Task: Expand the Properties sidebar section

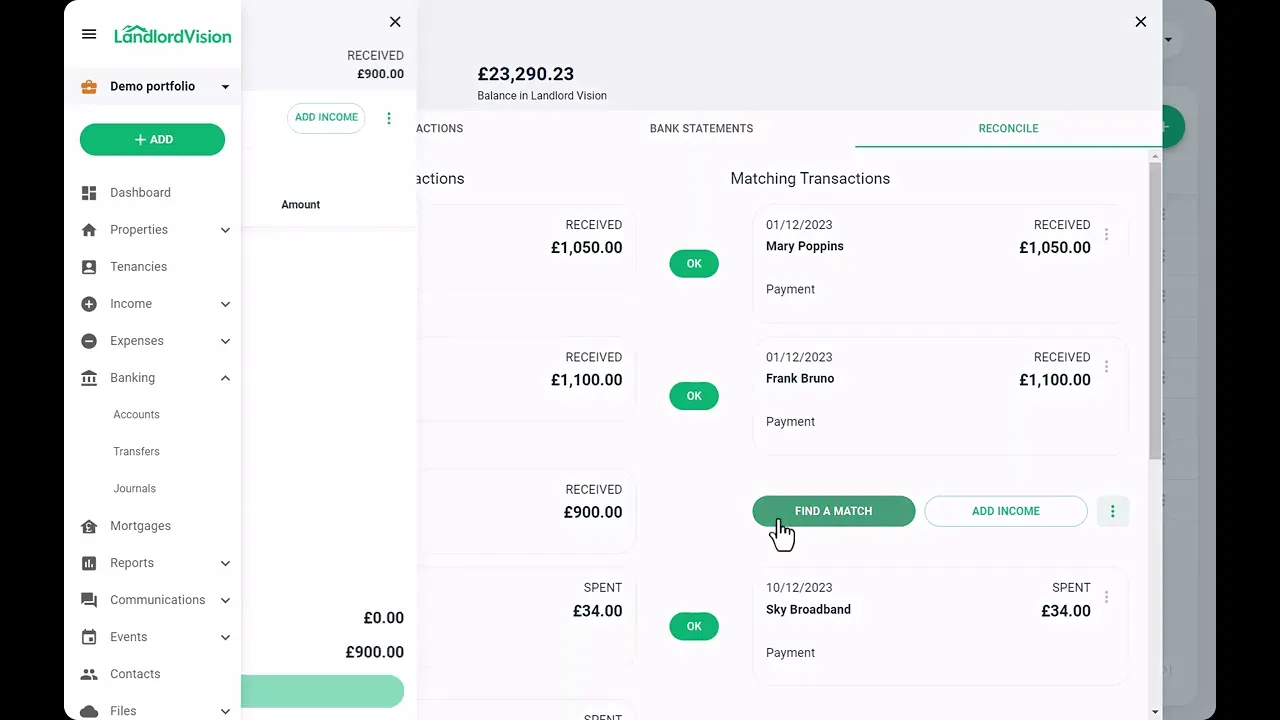Action: point(225,230)
